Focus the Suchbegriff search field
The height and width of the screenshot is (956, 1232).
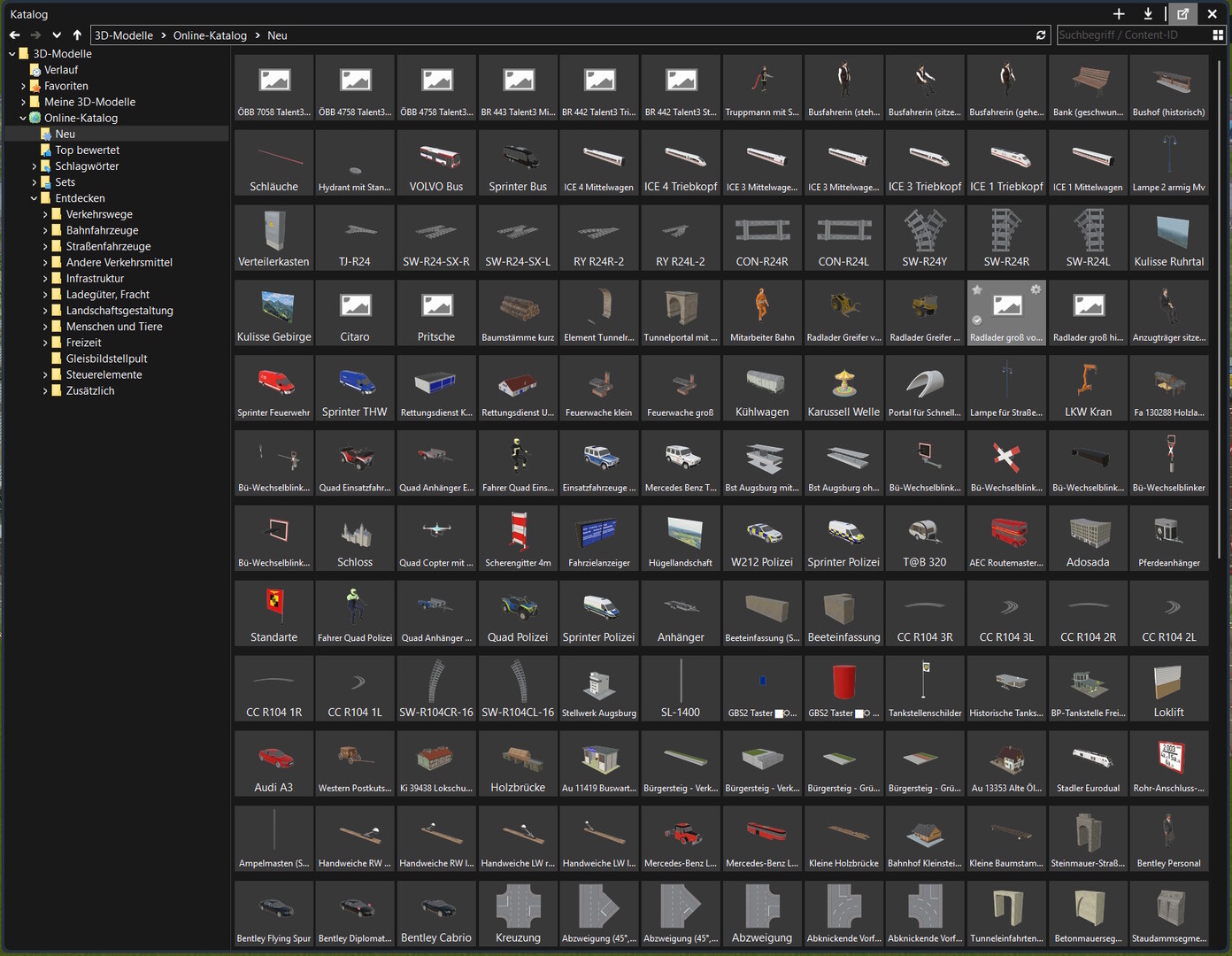pos(1133,35)
